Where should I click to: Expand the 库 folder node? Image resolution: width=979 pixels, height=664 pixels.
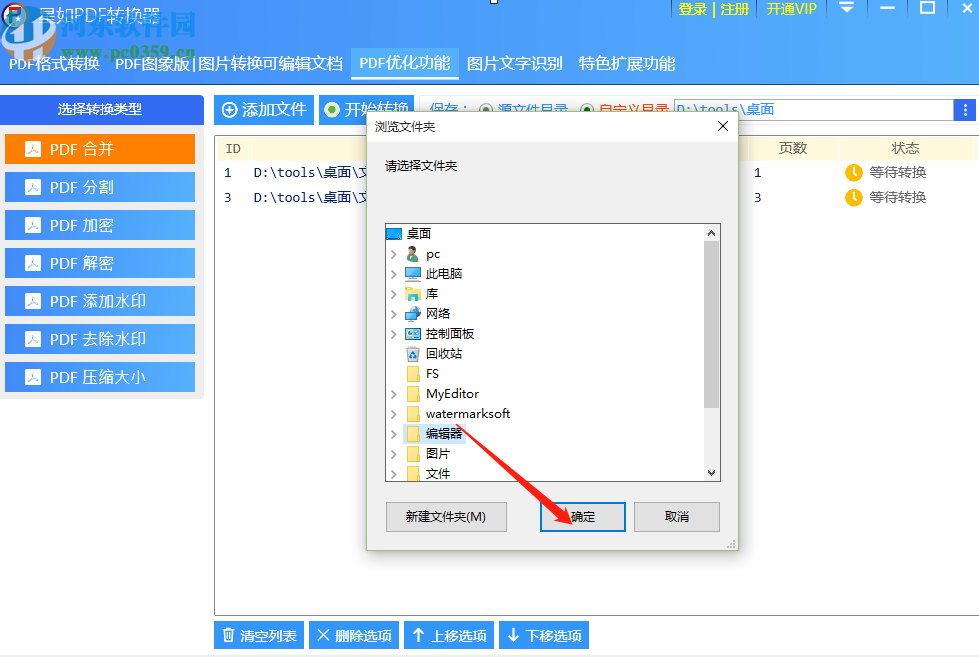[x=392, y=293]
